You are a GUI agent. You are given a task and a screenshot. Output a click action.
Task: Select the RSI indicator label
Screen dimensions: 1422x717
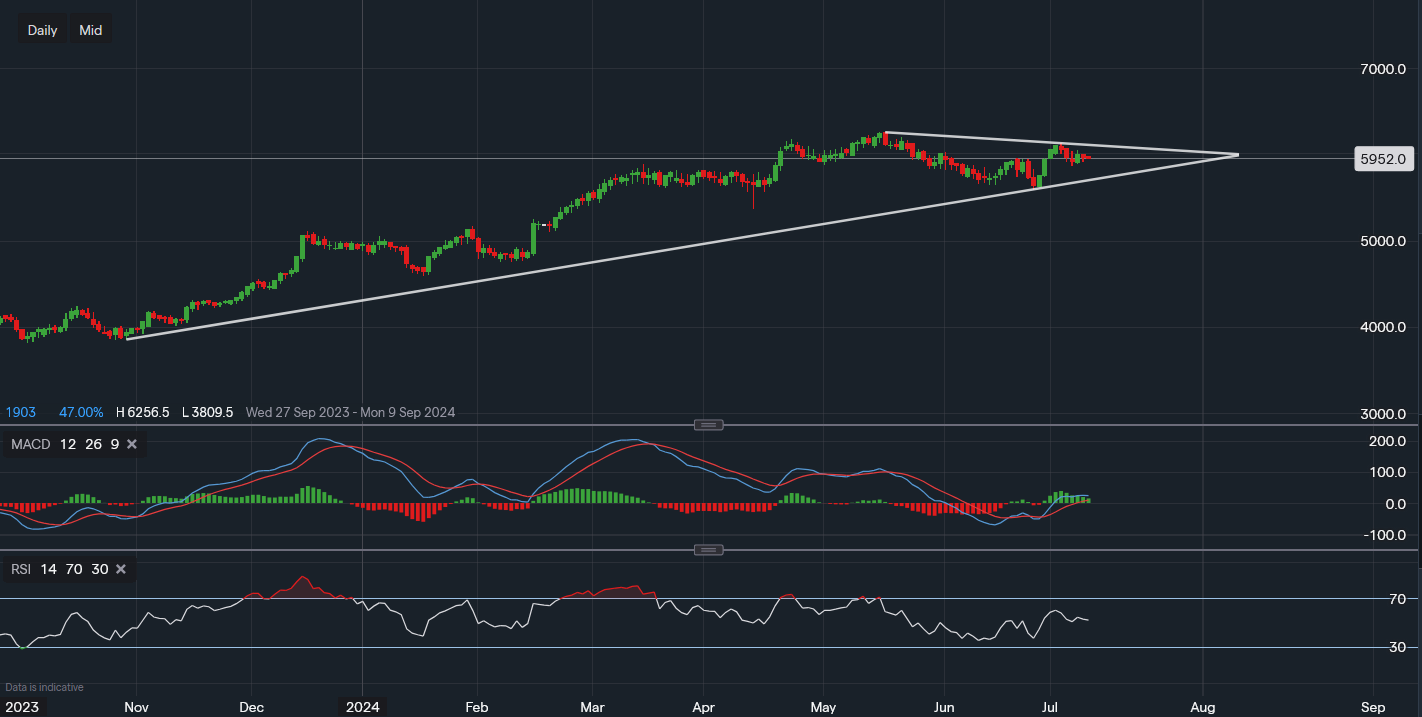tap(20, 569)
